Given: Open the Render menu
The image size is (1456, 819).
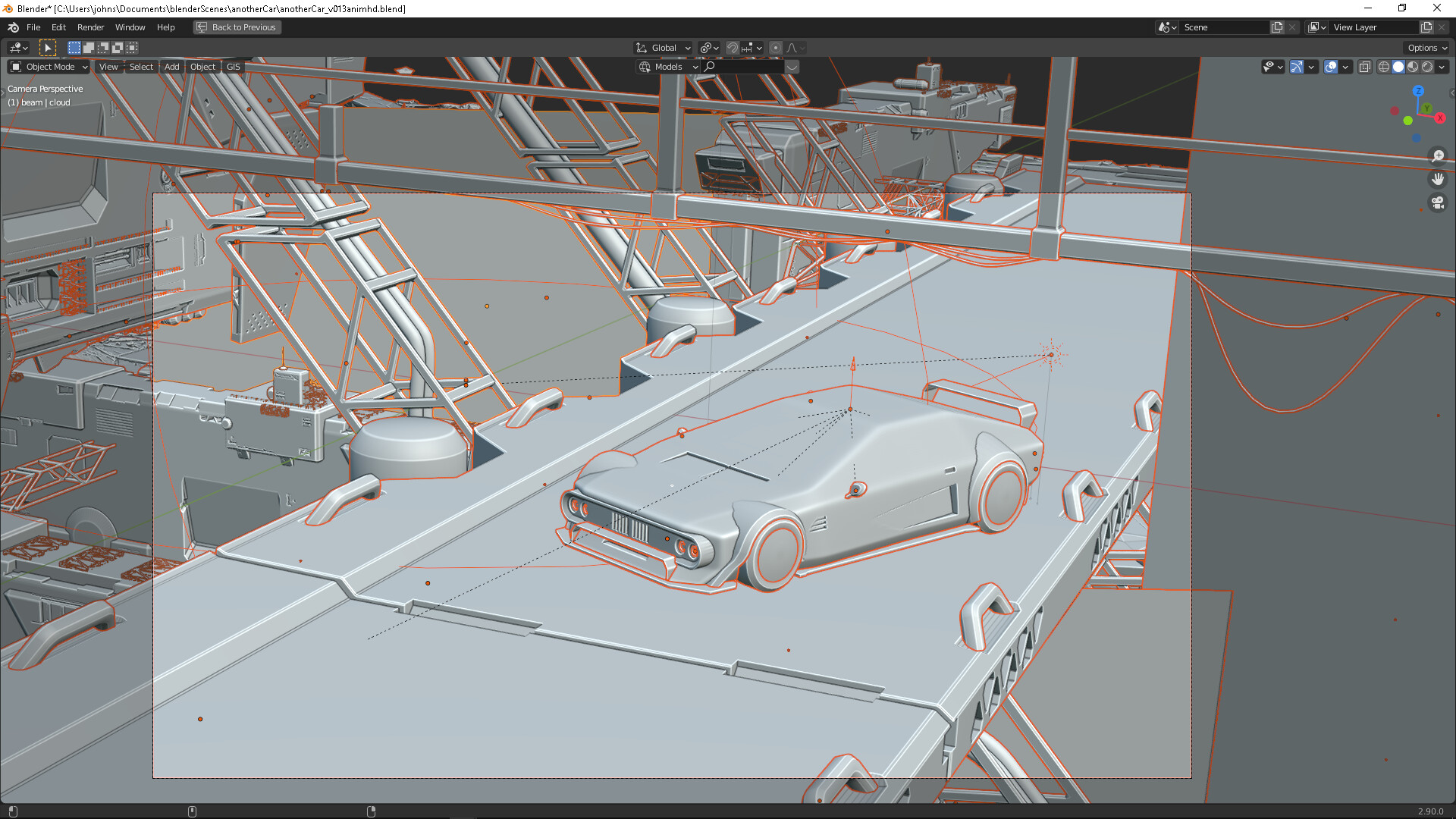Looking at the screenshot, I should (x=90, y=27).
